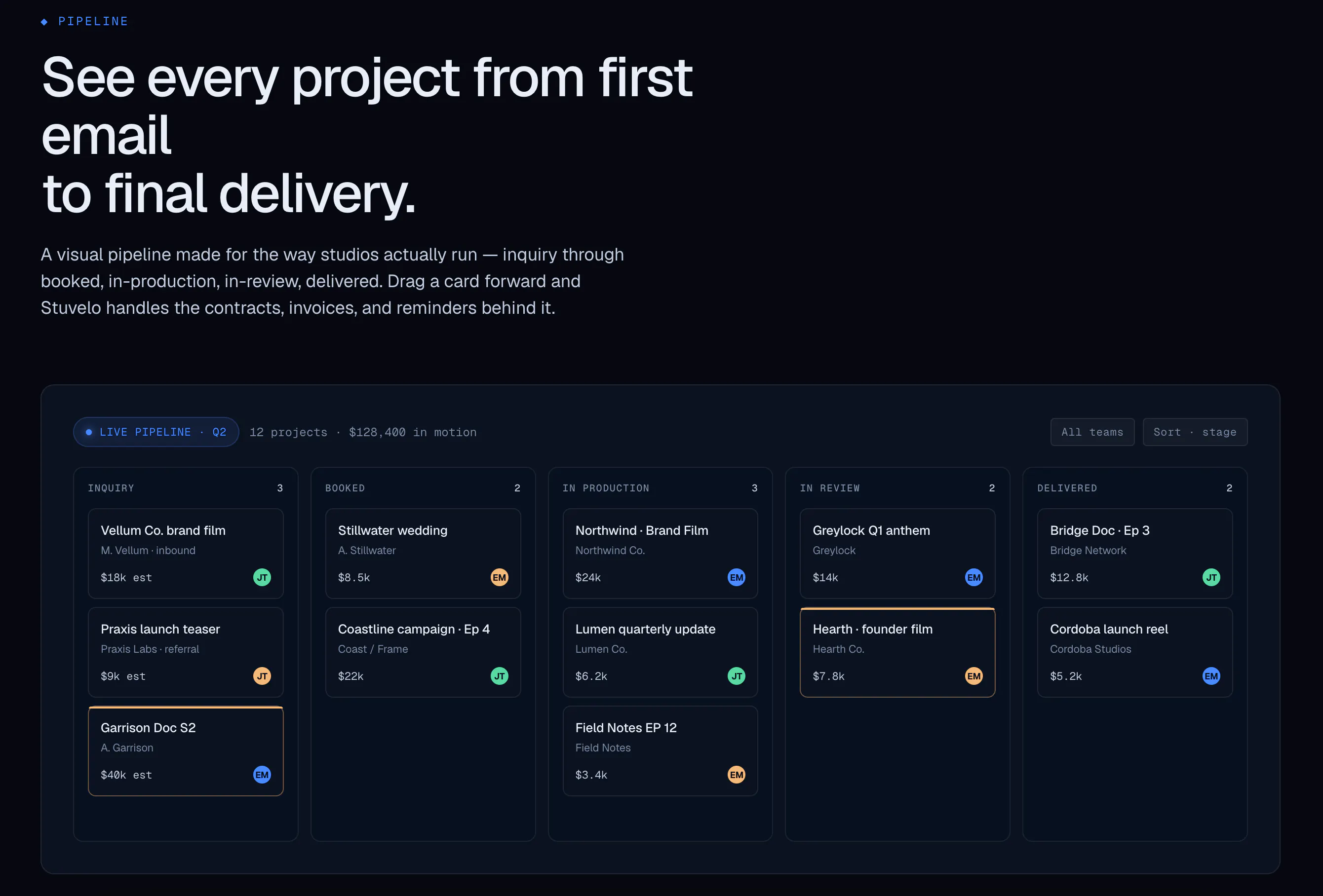This screenshot has height=896, width=1323.
Task: Click the "Bridge Network" client name
Action: click(x=1088, y=550)
